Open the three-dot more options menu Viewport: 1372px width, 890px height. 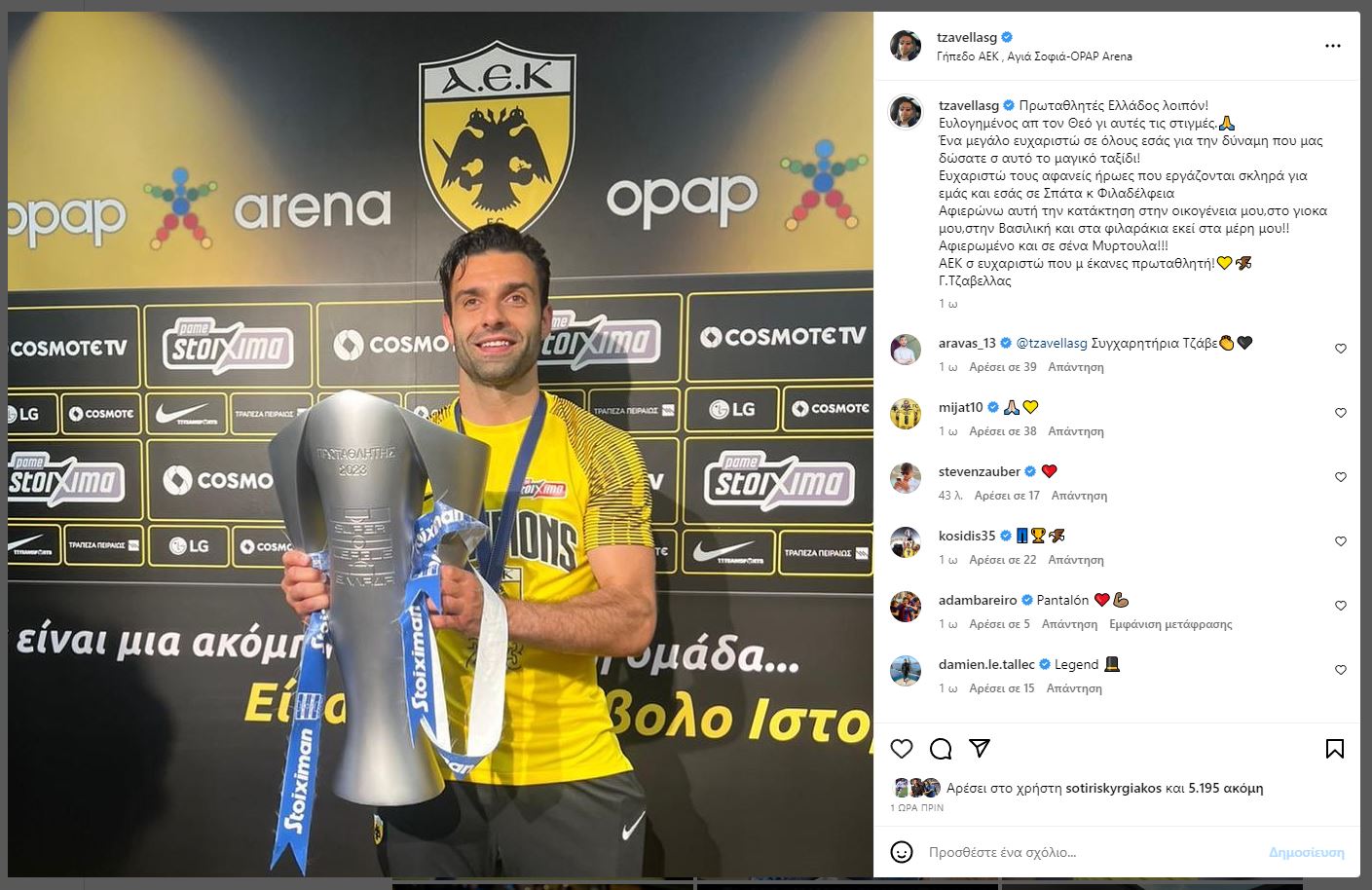(1333, 46)
